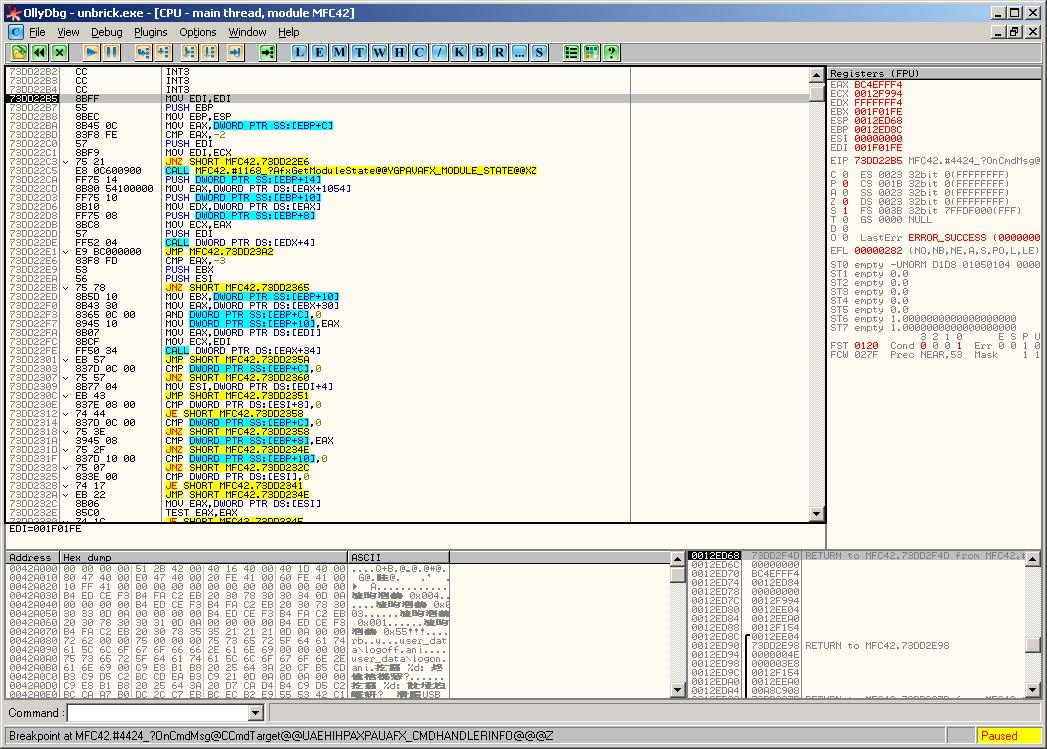Click disassembly scrollbar up arrow
This screenshot has width=1047, height=749.
[x=817, y=74]
